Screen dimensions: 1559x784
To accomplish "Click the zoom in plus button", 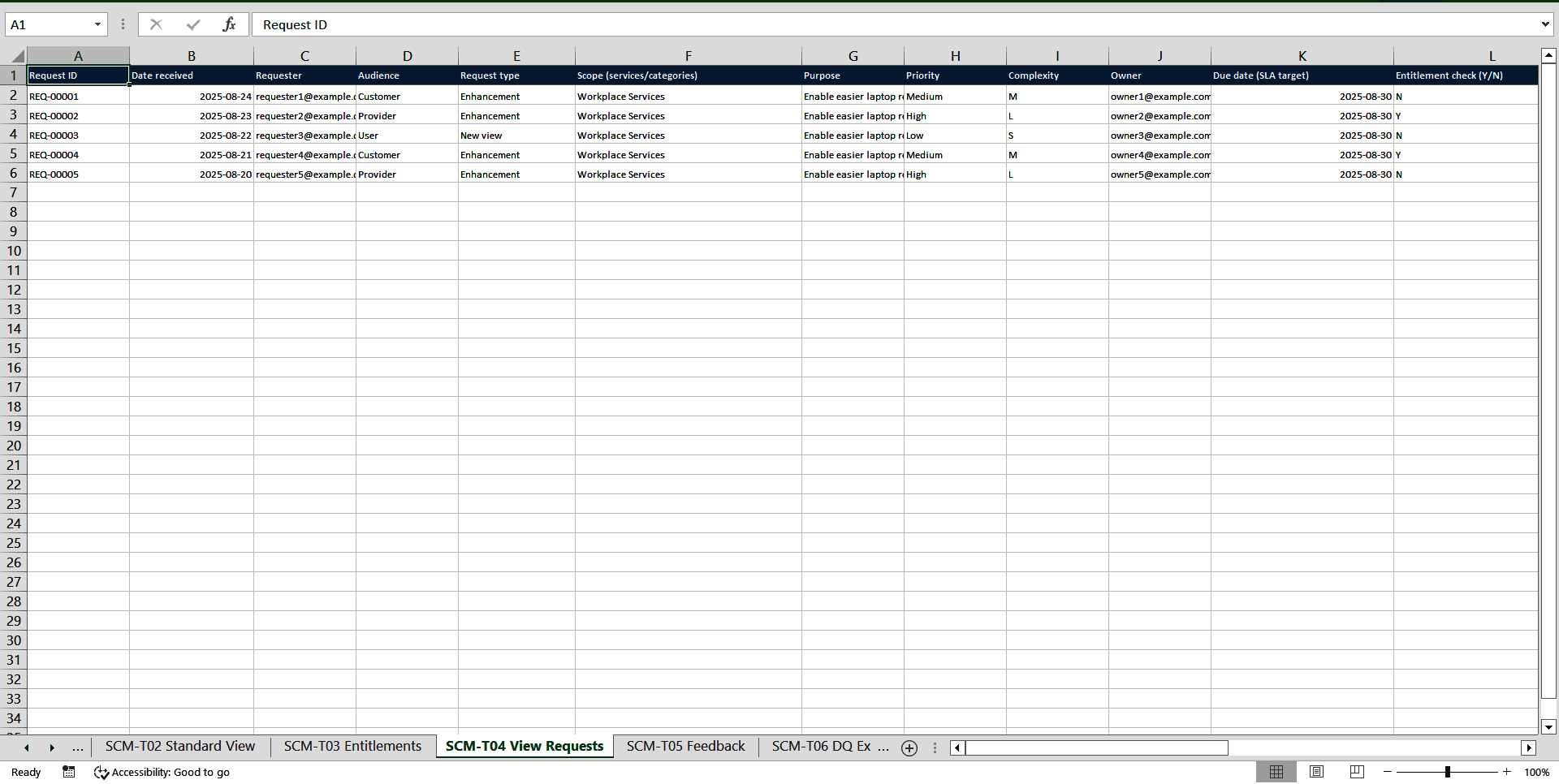I will (x=1507, y=772).
